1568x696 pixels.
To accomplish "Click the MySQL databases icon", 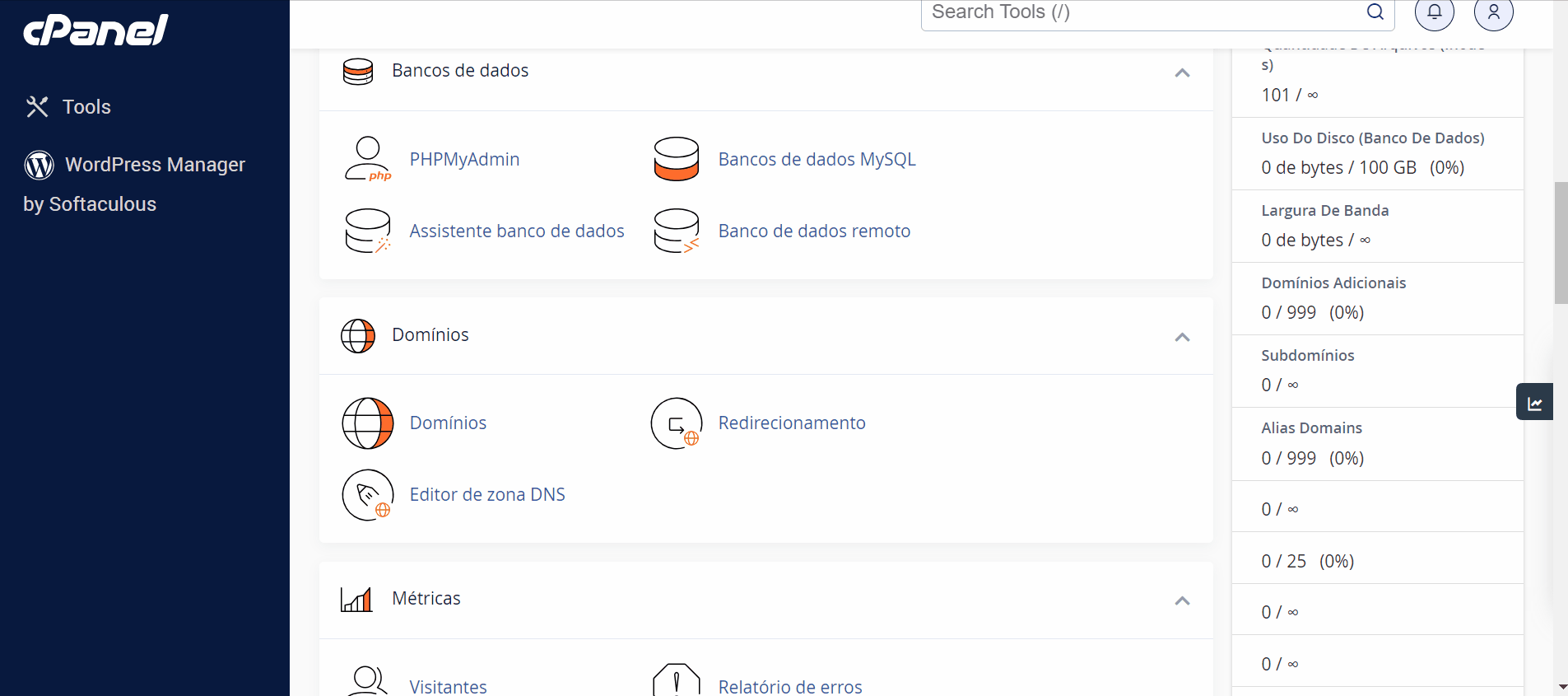I will point(677,159).
